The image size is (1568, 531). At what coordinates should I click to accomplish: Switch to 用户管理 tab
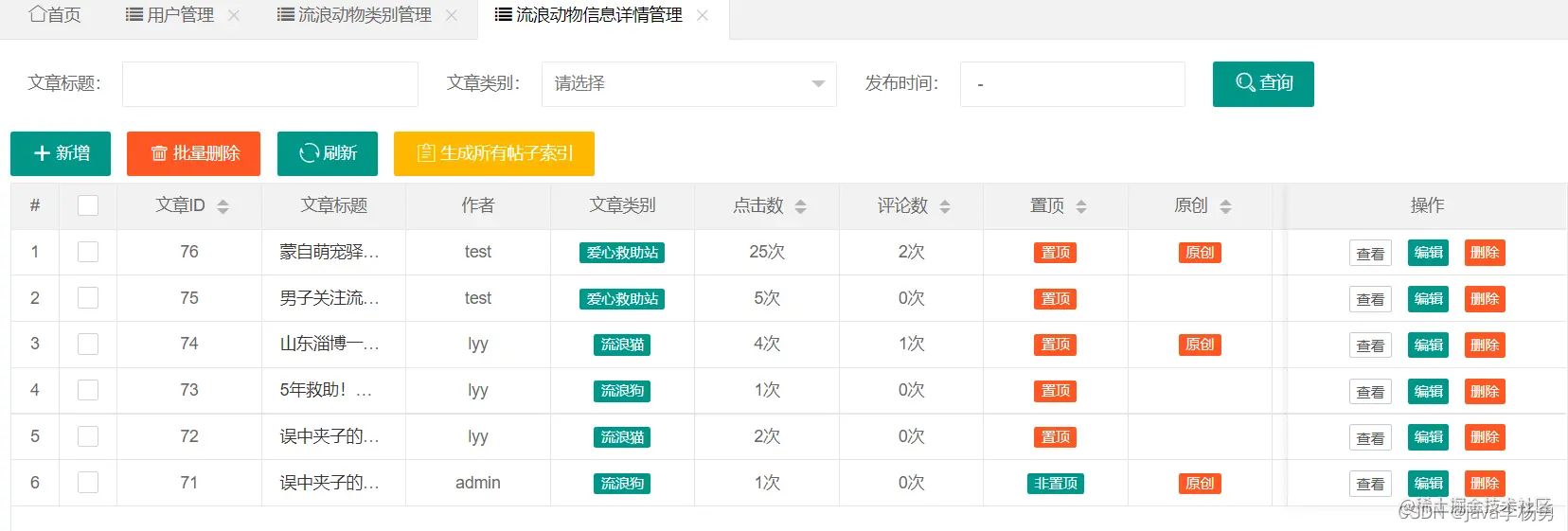(x=170, y=15)
